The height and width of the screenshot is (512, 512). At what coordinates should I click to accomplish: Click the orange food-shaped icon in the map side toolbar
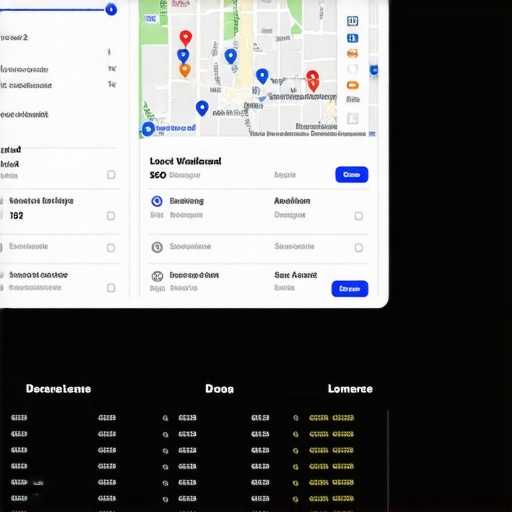click(x=353, y=53)
